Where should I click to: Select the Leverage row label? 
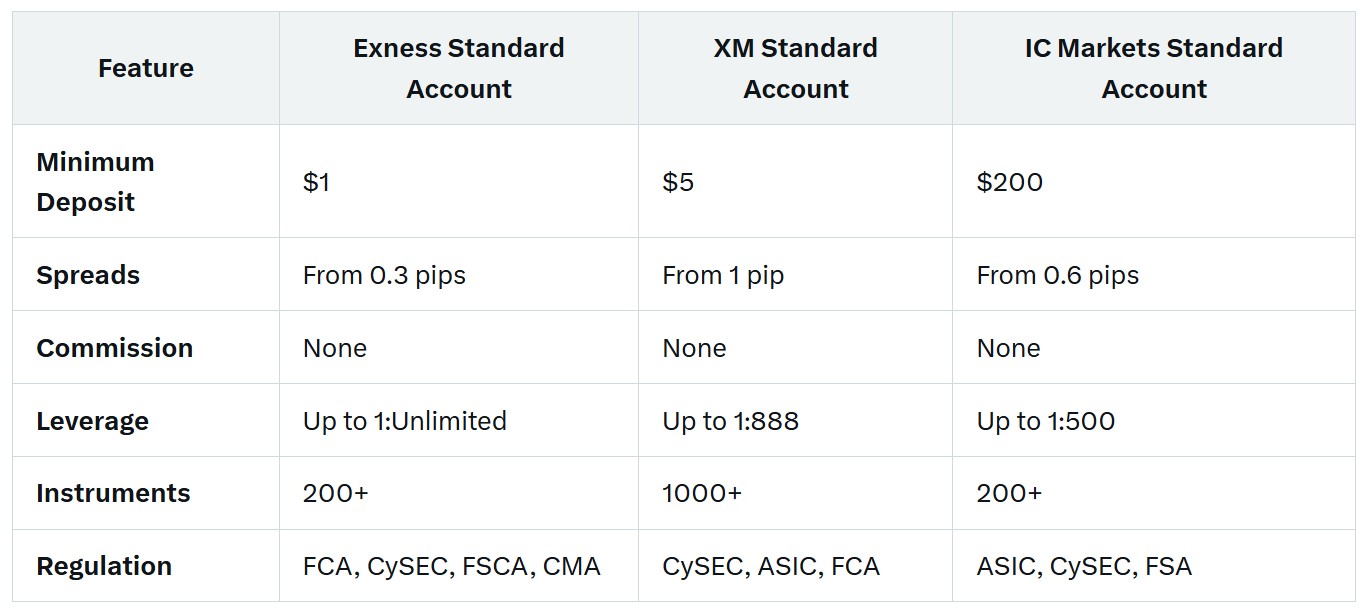[x=93, y=421]
